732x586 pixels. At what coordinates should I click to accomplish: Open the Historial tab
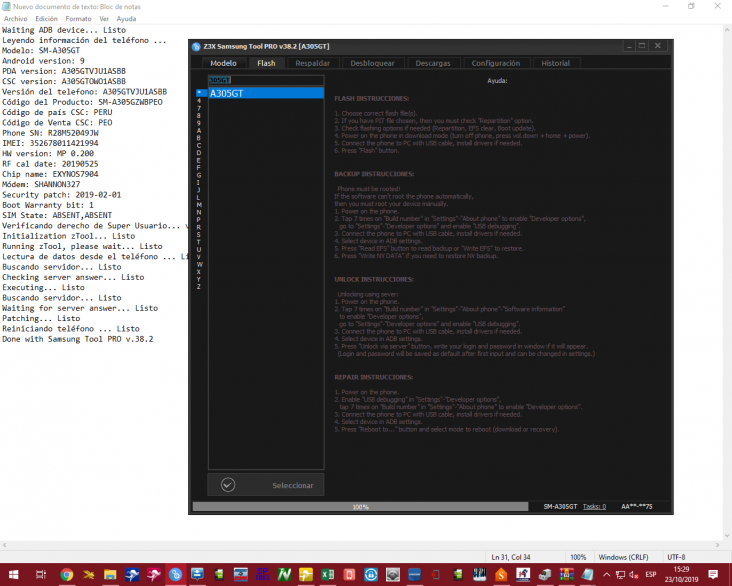pyautogui.click(x=556, y=63)
